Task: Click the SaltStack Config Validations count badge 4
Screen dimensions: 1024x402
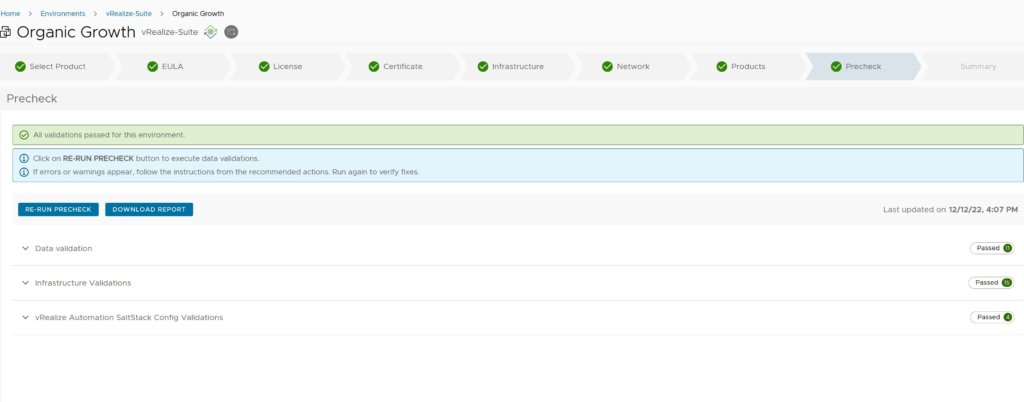Action: 1008,317
